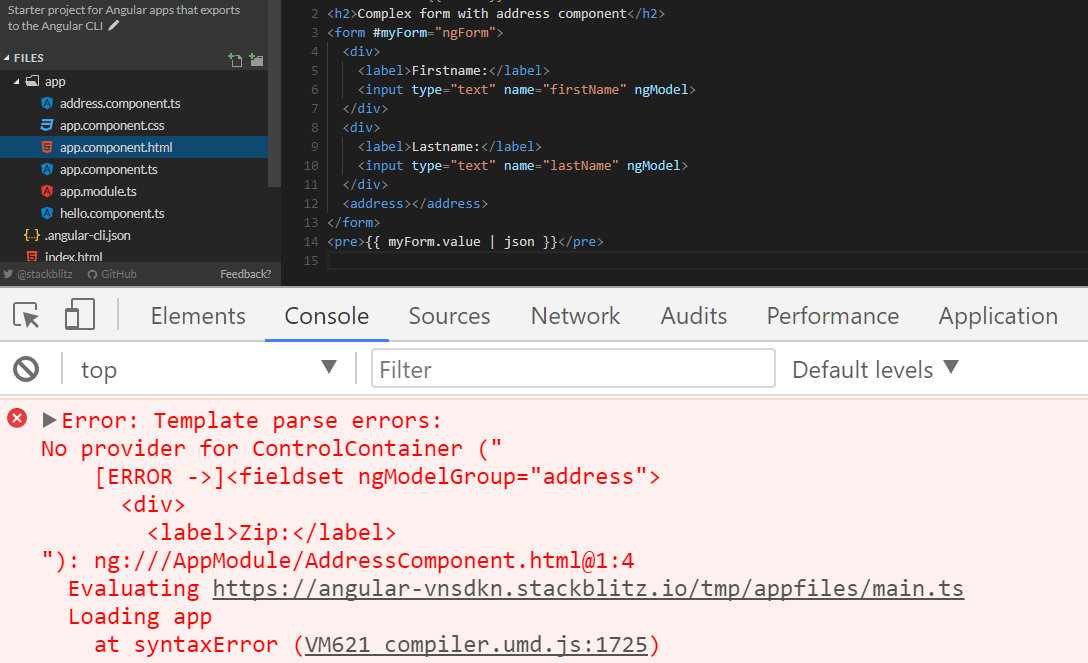This screenshot has width=1088, height=663.
Task: Expand the Template parse errors message
Action: click(x=49, y=419)
